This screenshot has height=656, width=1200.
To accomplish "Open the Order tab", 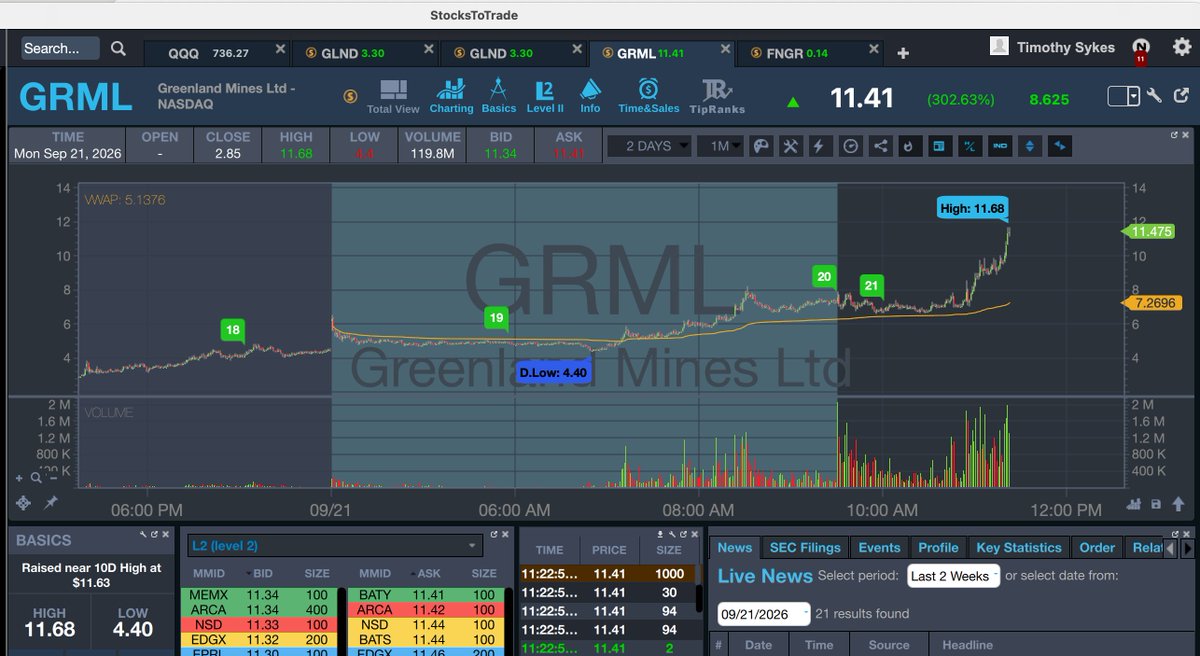I will 1097,547.
